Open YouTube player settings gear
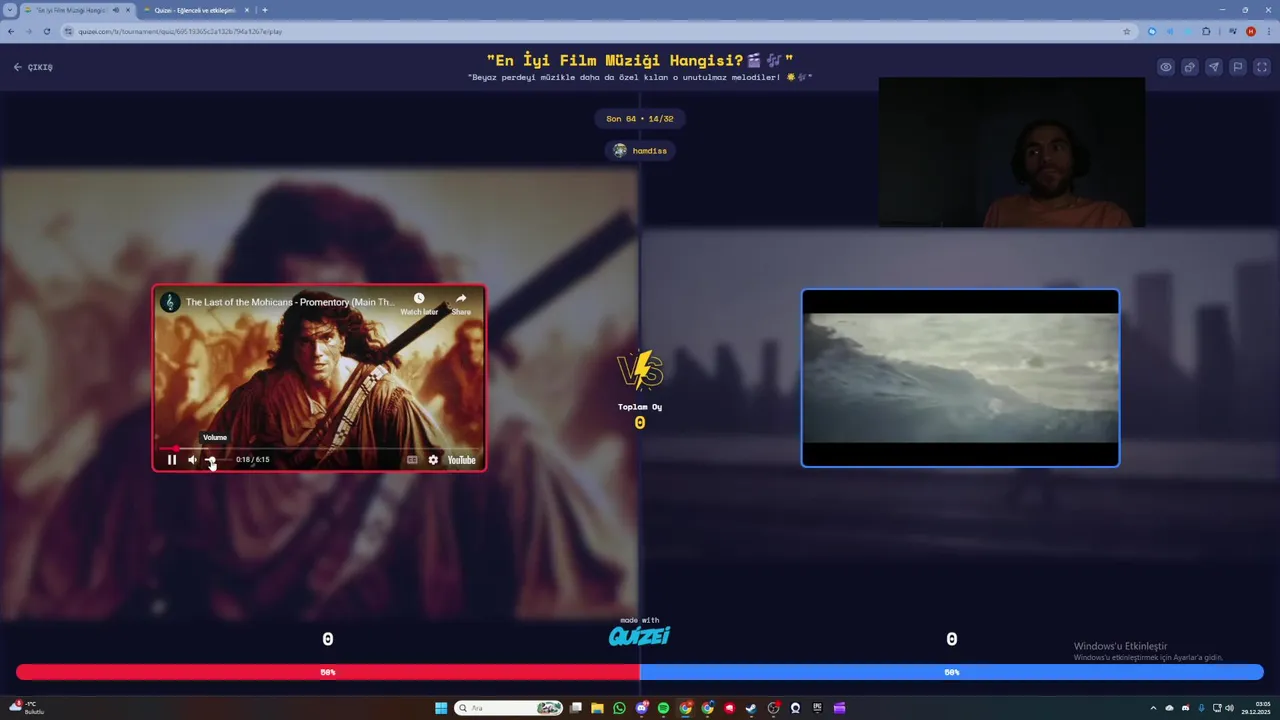 pyautogui.click(x=433, y=460)
